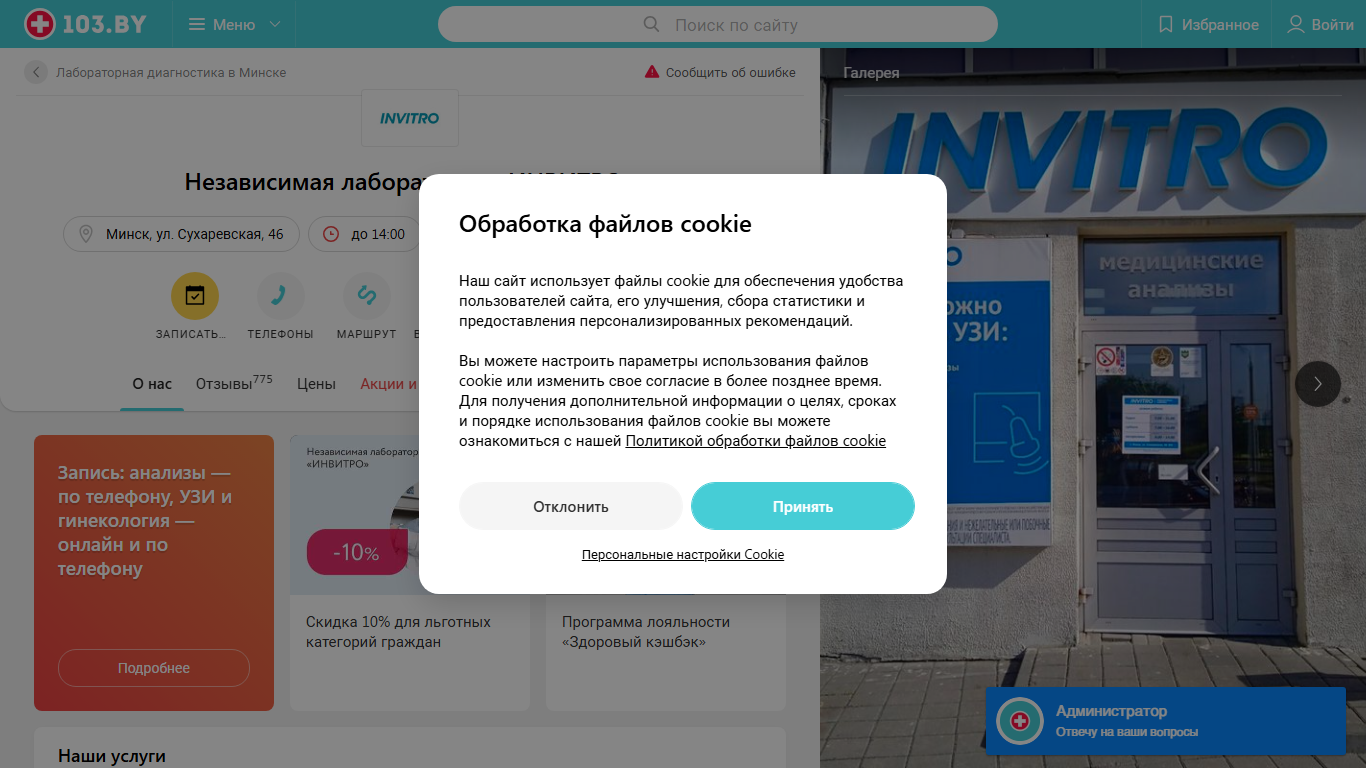Open the Администратор chat avatar
The width and height of the screenshot is (1366, 768).
(1020, 721)
